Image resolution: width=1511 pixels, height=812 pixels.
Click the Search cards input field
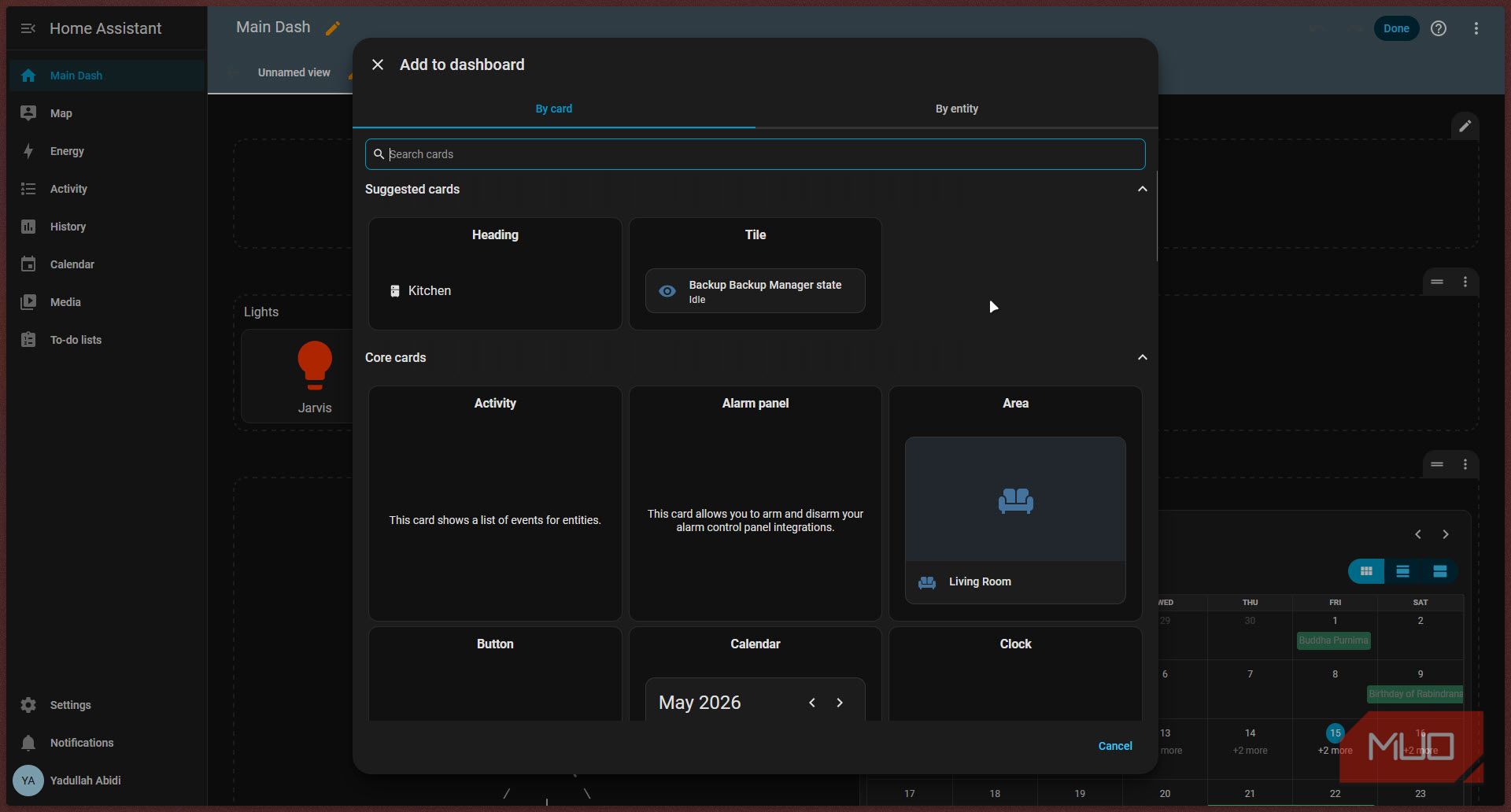click(x=755, y=154)
